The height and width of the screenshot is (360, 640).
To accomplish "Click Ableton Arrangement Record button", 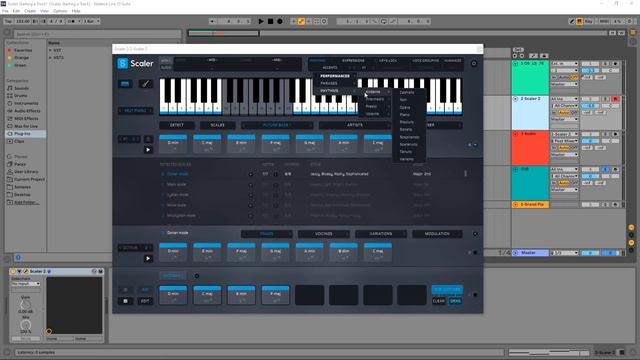I will pyautogui.click(x=280, y=21).
